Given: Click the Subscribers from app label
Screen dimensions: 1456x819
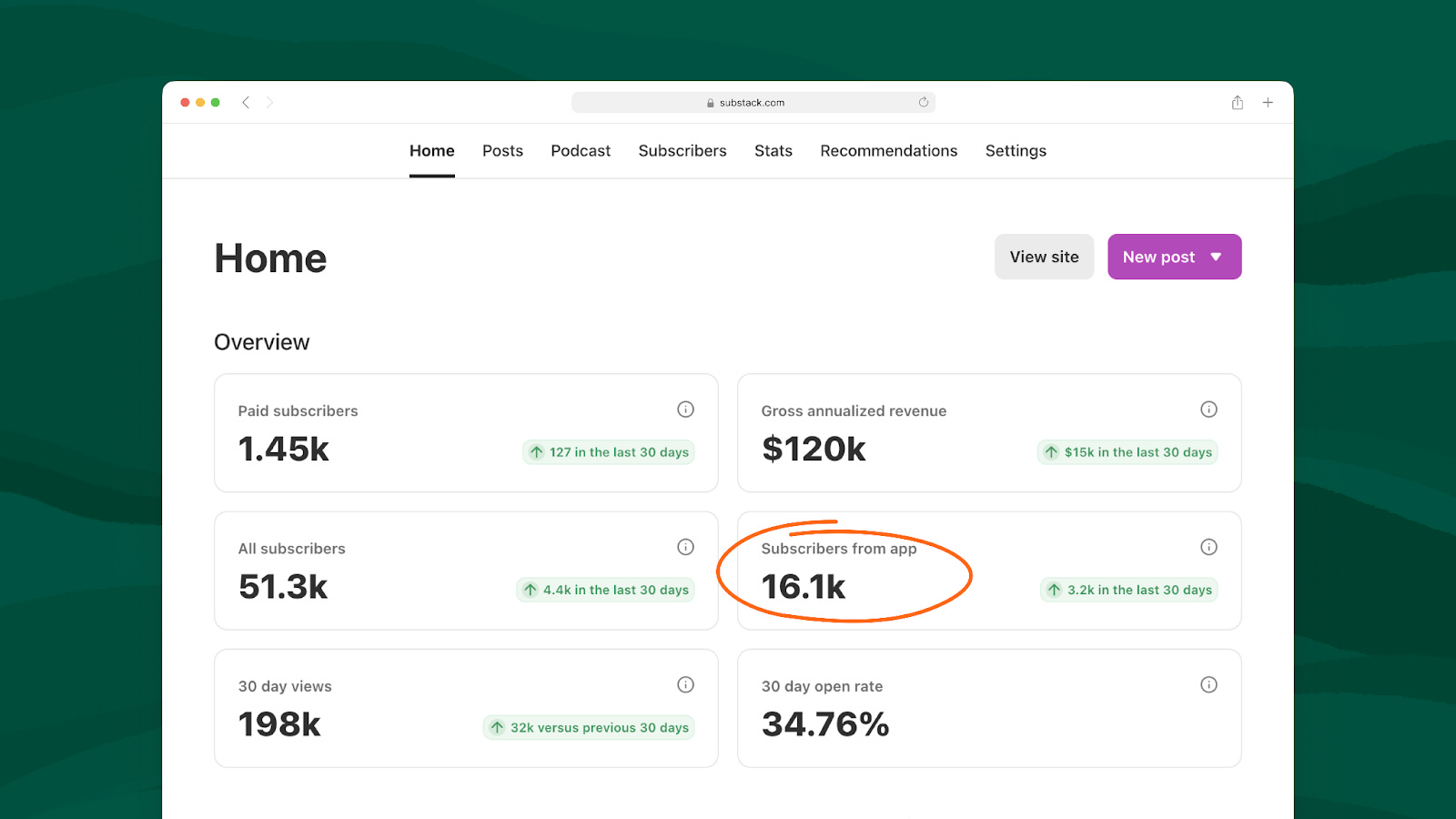Looking at the screenshot, I should click(839, 549).
